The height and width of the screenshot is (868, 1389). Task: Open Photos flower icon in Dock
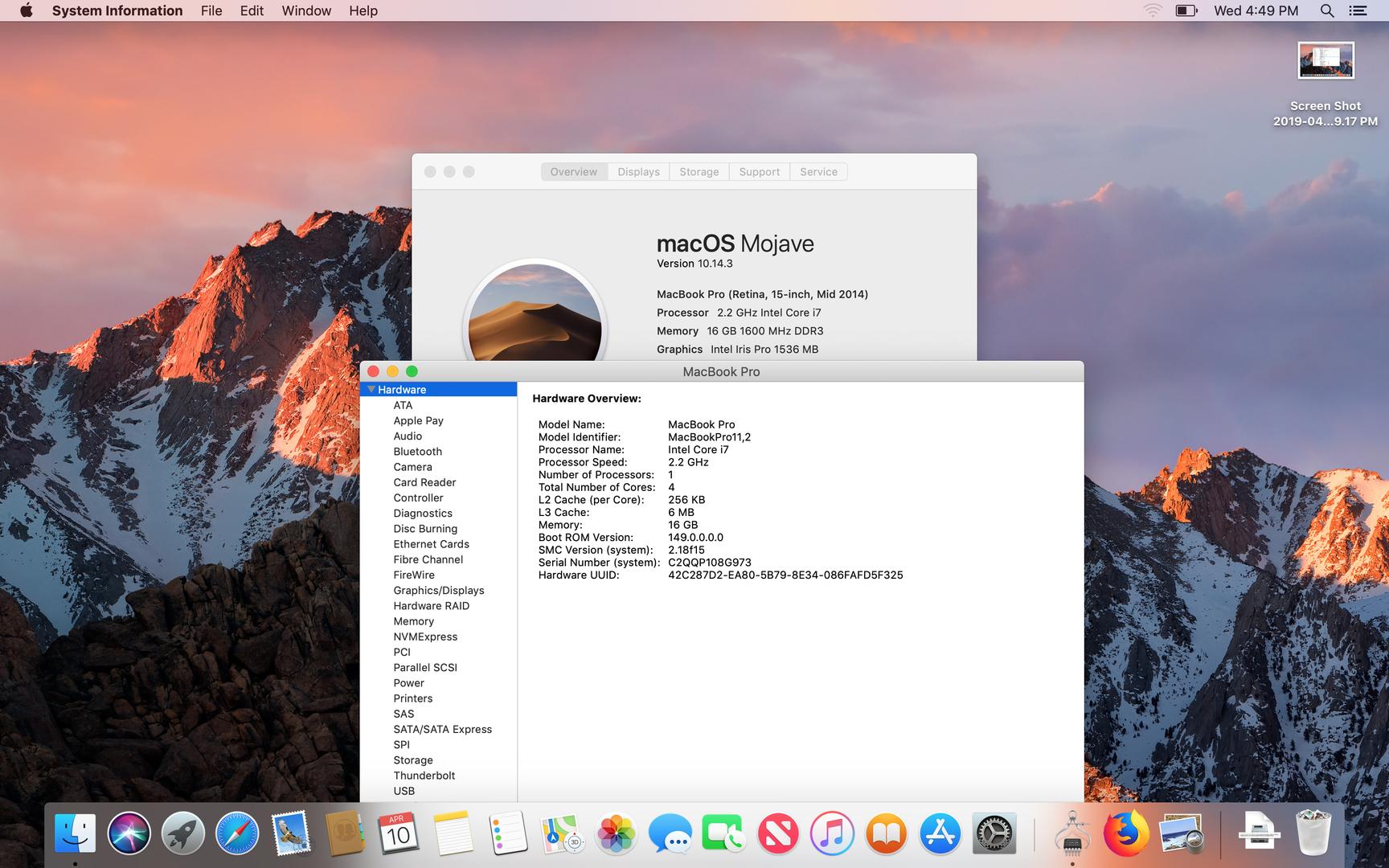pyautogui.click(x=616, y=833)
